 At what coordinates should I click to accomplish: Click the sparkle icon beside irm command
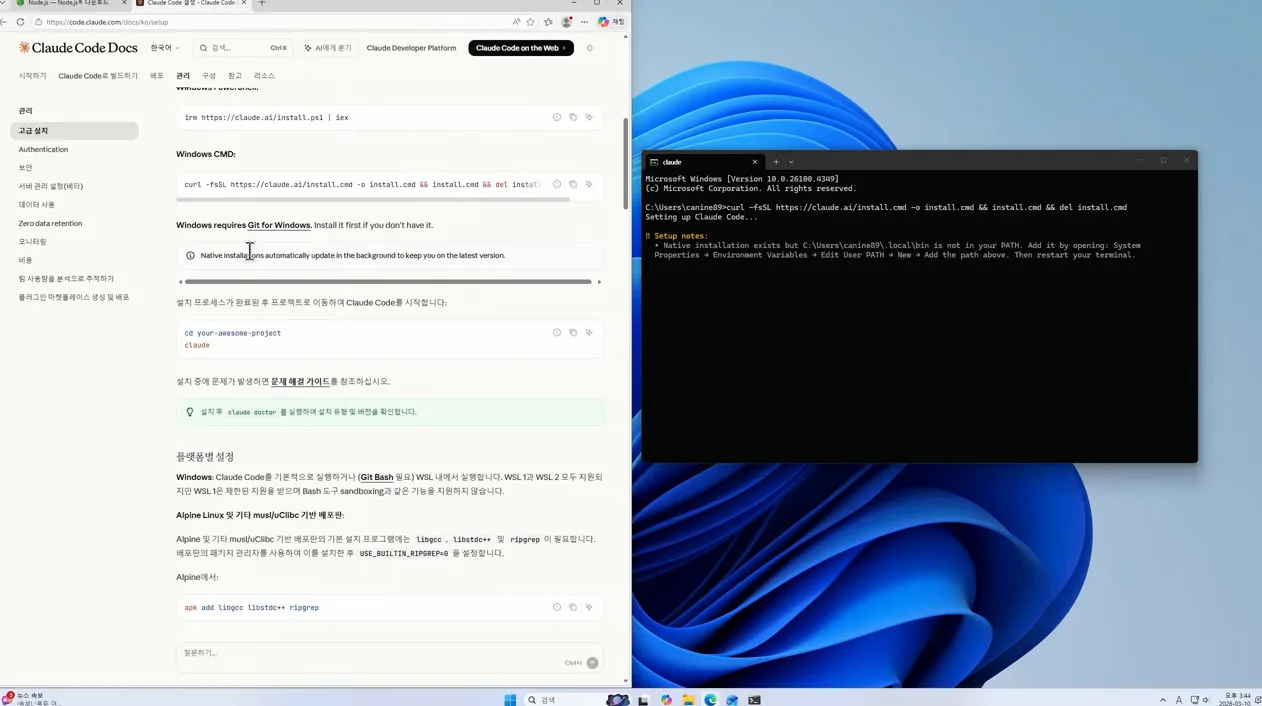(x=589, y=117)
